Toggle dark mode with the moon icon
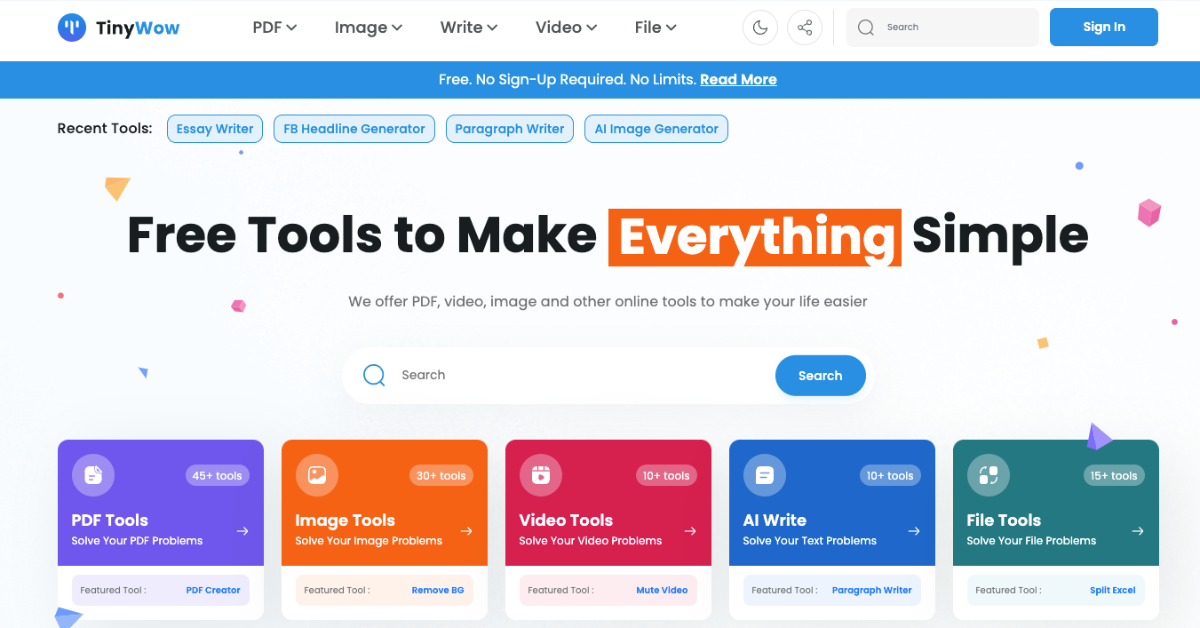This screenshot has height=628, width=1200. (760, 28)
